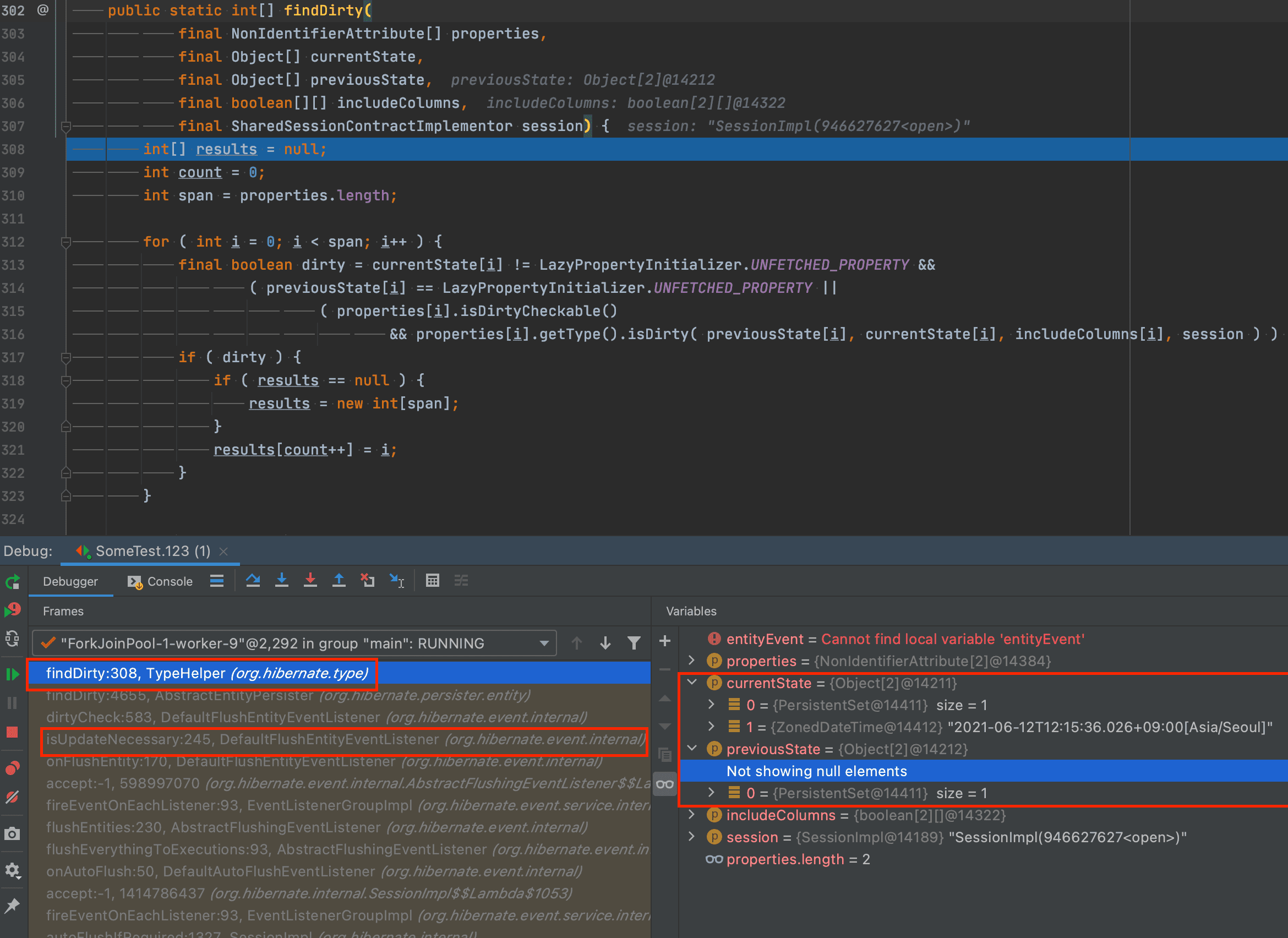Click the Step Over debugger icon
Image resolution: width=1288 pixels, height=938 pixels.
point(253,580)
